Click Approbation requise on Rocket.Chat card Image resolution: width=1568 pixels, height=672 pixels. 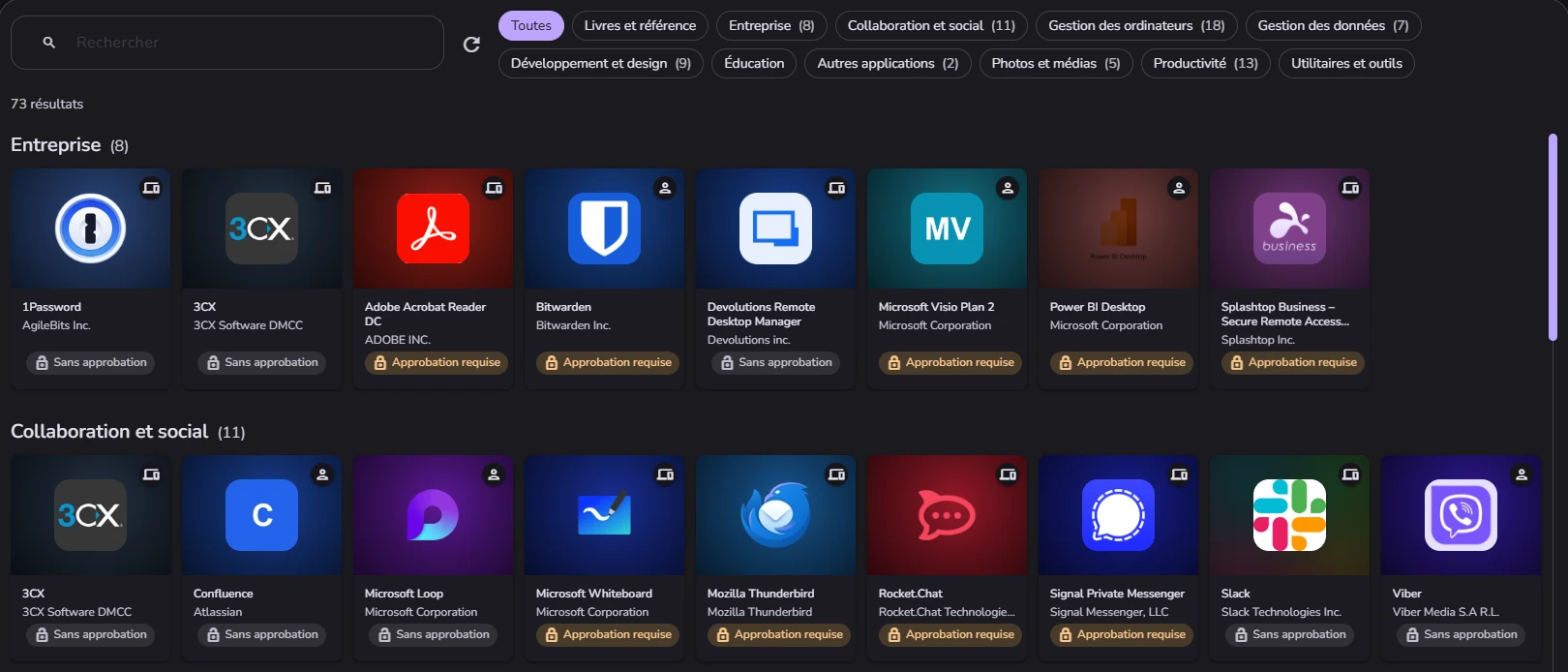[950, 635]
